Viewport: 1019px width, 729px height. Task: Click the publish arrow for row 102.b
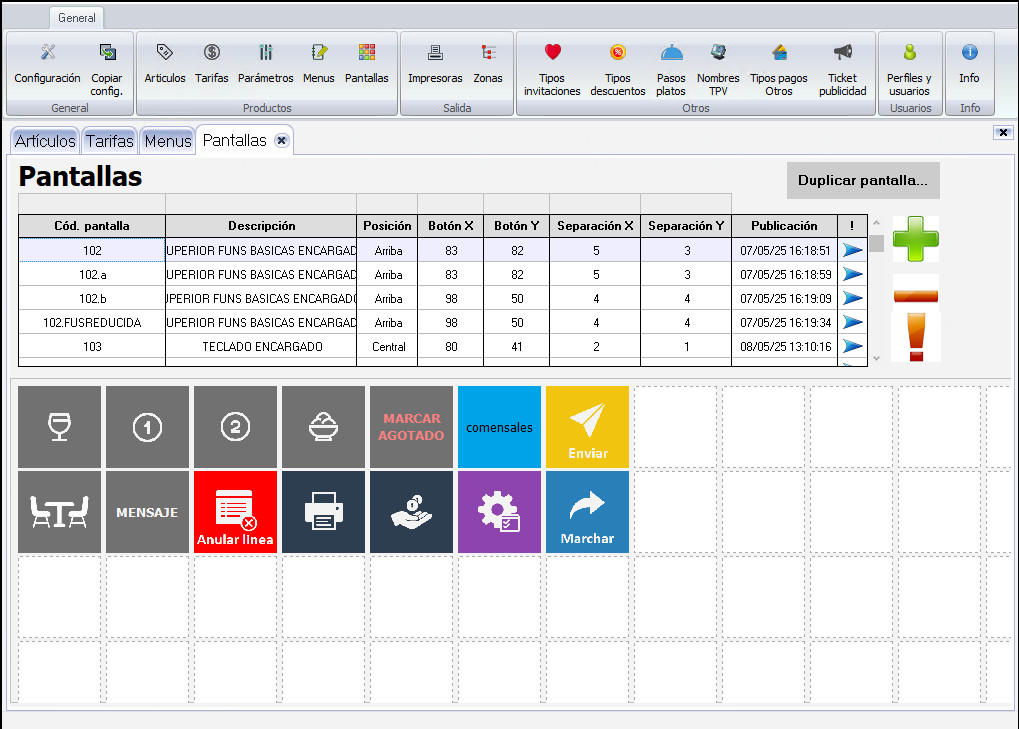853,298
